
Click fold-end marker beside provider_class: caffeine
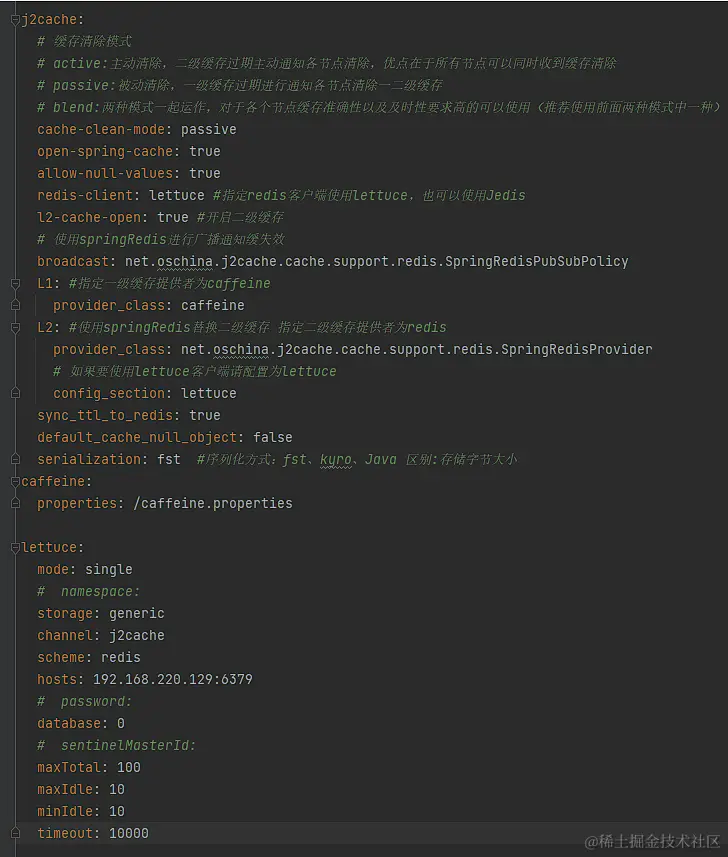[x=15, y=306]
